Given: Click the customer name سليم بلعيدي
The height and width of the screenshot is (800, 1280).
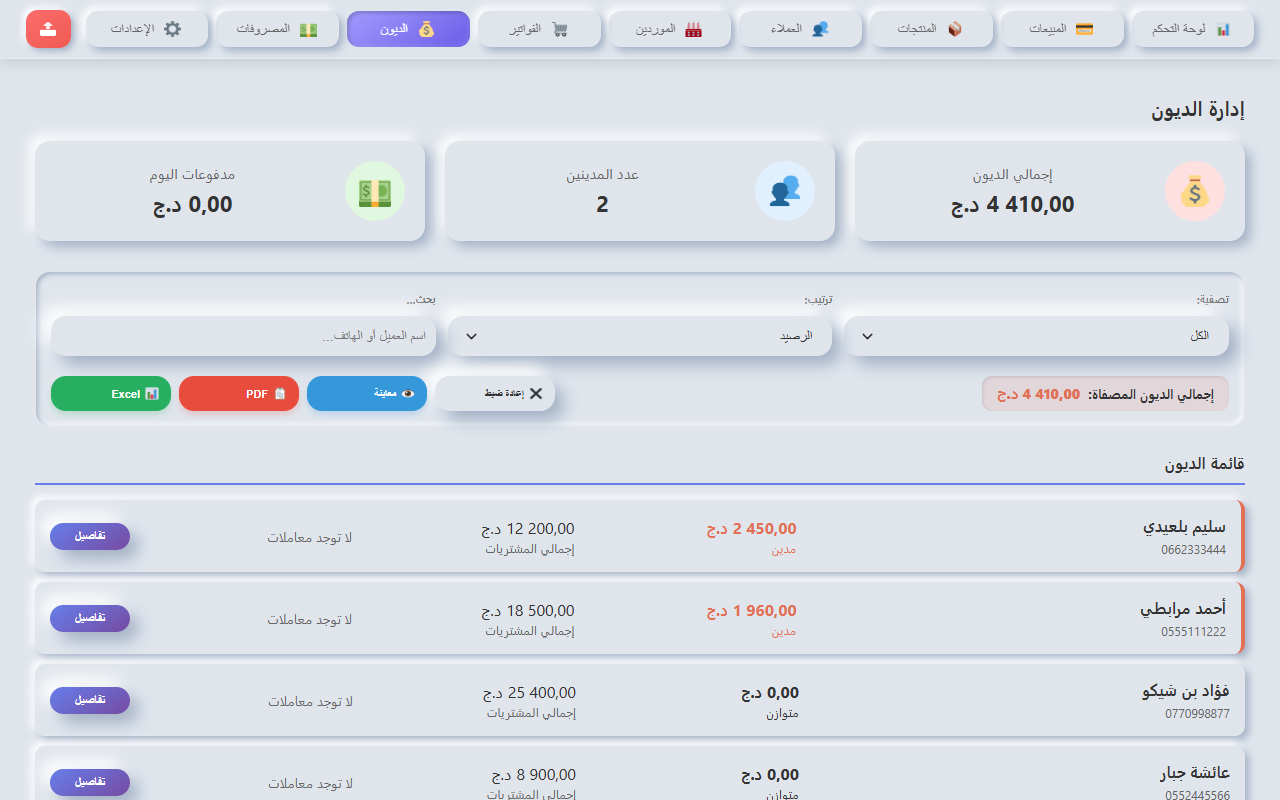Looking at the screenshot, I should pyautogui.click(x=1184, y=527).
